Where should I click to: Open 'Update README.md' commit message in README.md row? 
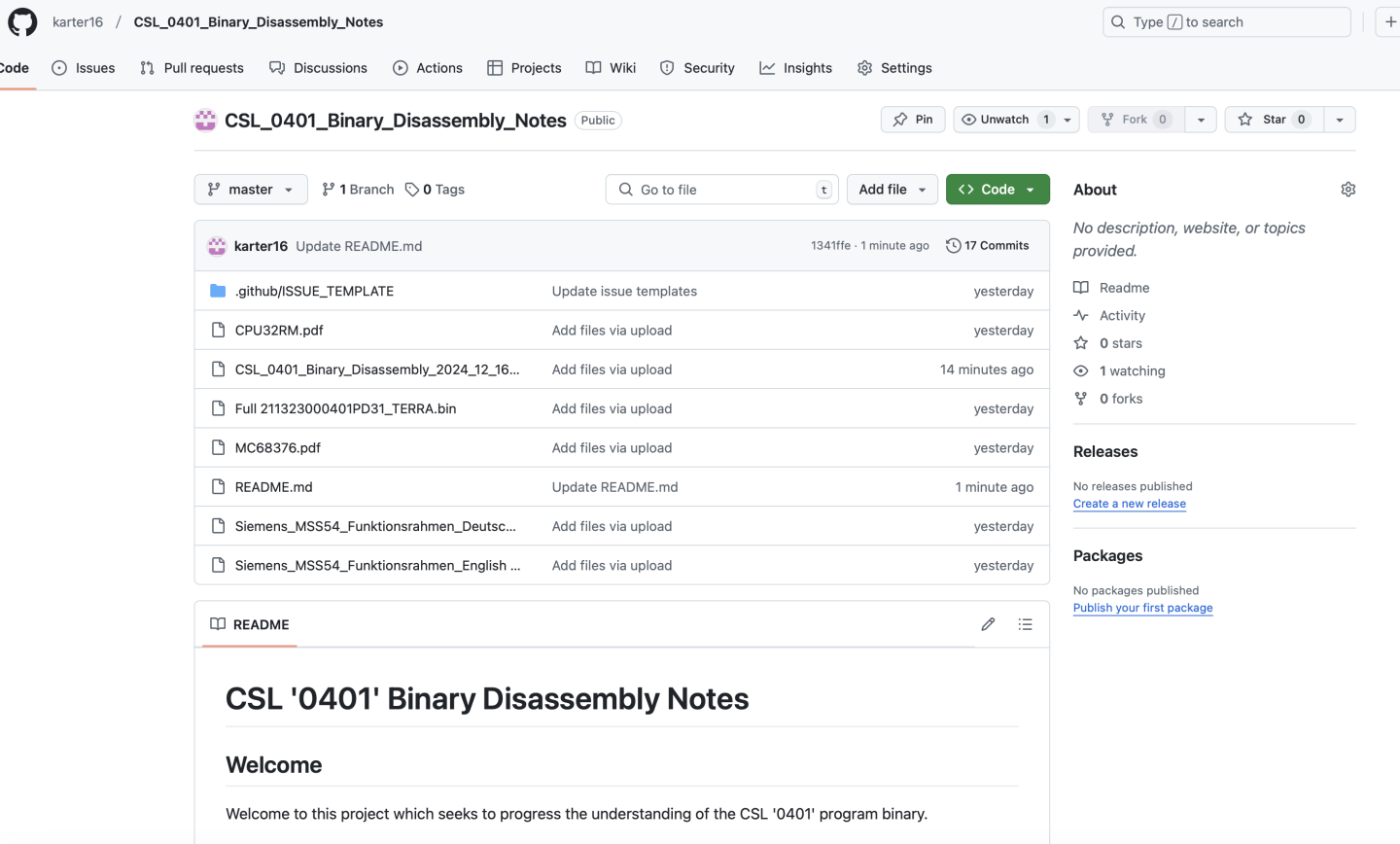(614, 487)
